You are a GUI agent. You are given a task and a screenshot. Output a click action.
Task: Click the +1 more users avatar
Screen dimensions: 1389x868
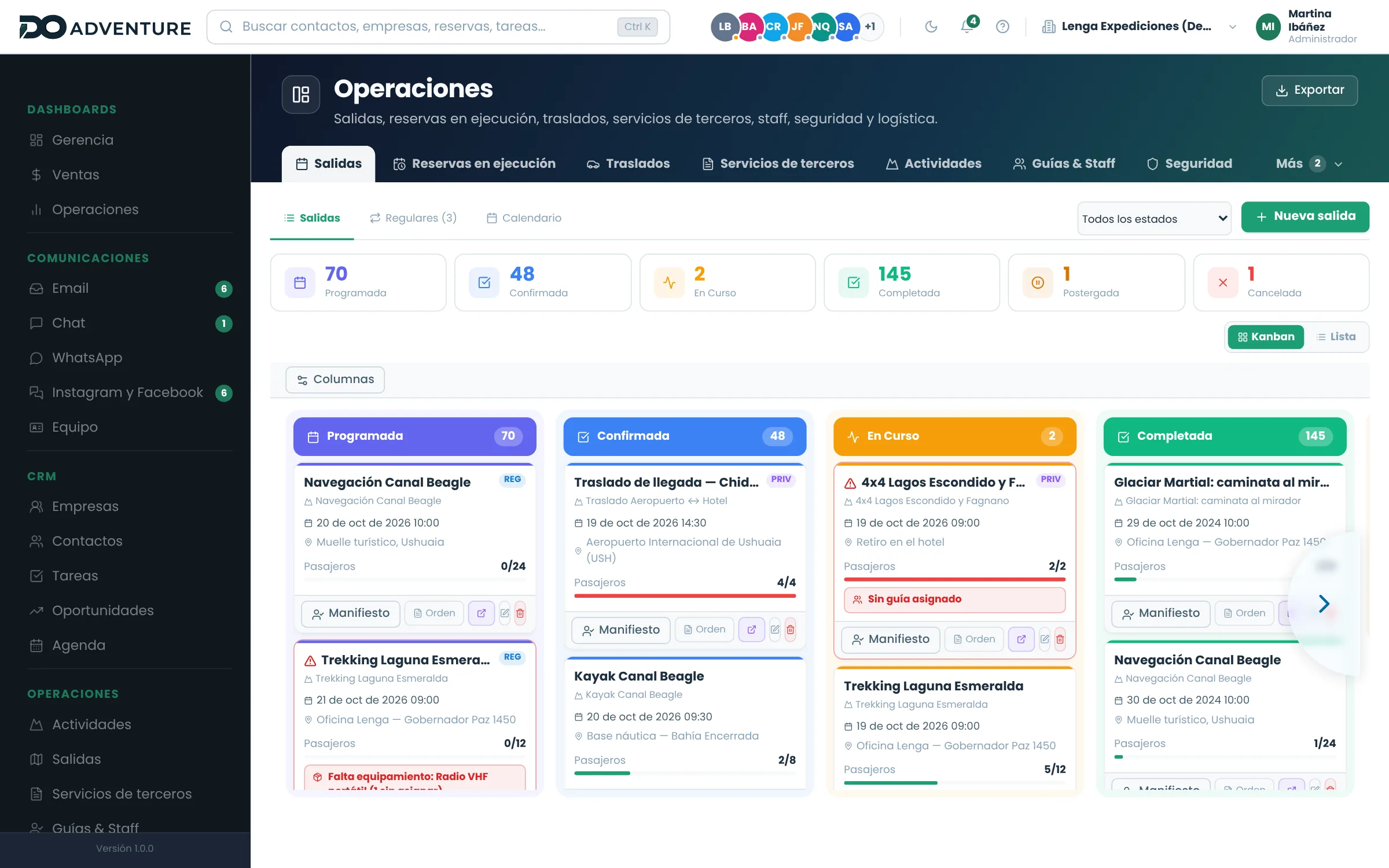pyautogui.click(x=870, y=27)
